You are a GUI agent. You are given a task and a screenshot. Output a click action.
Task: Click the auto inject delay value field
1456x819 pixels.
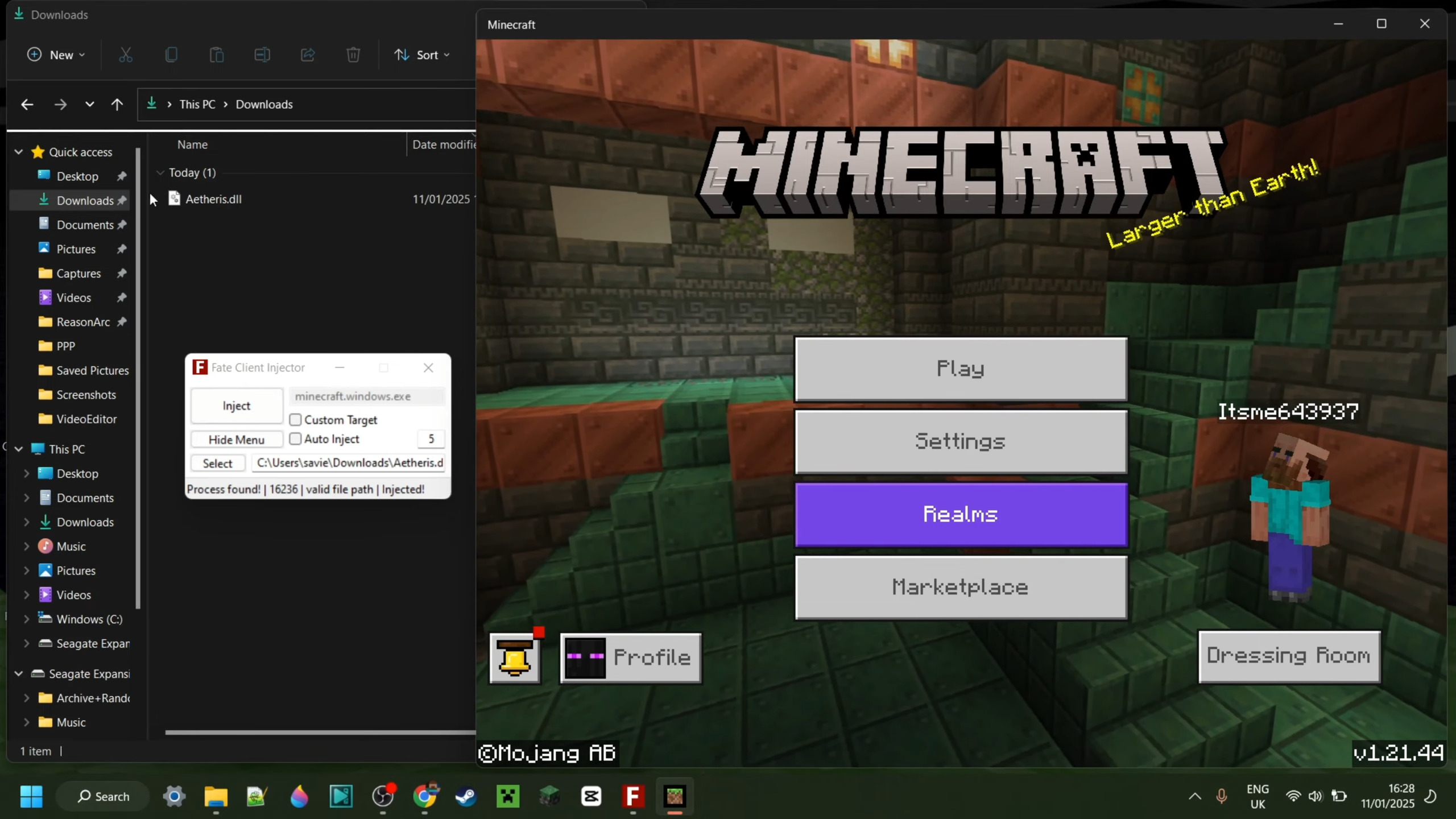pos(431,439)
